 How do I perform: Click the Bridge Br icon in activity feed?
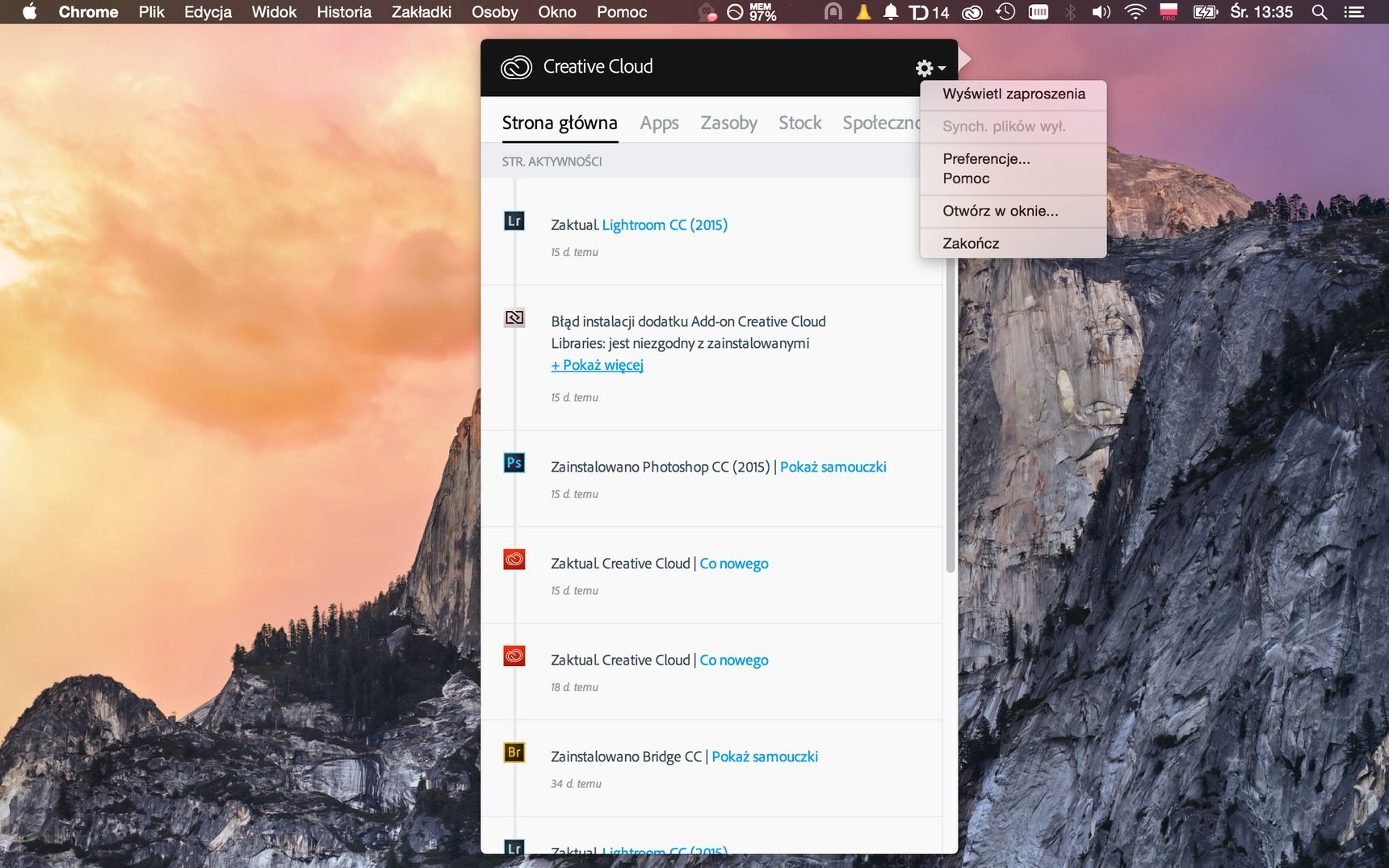pos(514,753)
